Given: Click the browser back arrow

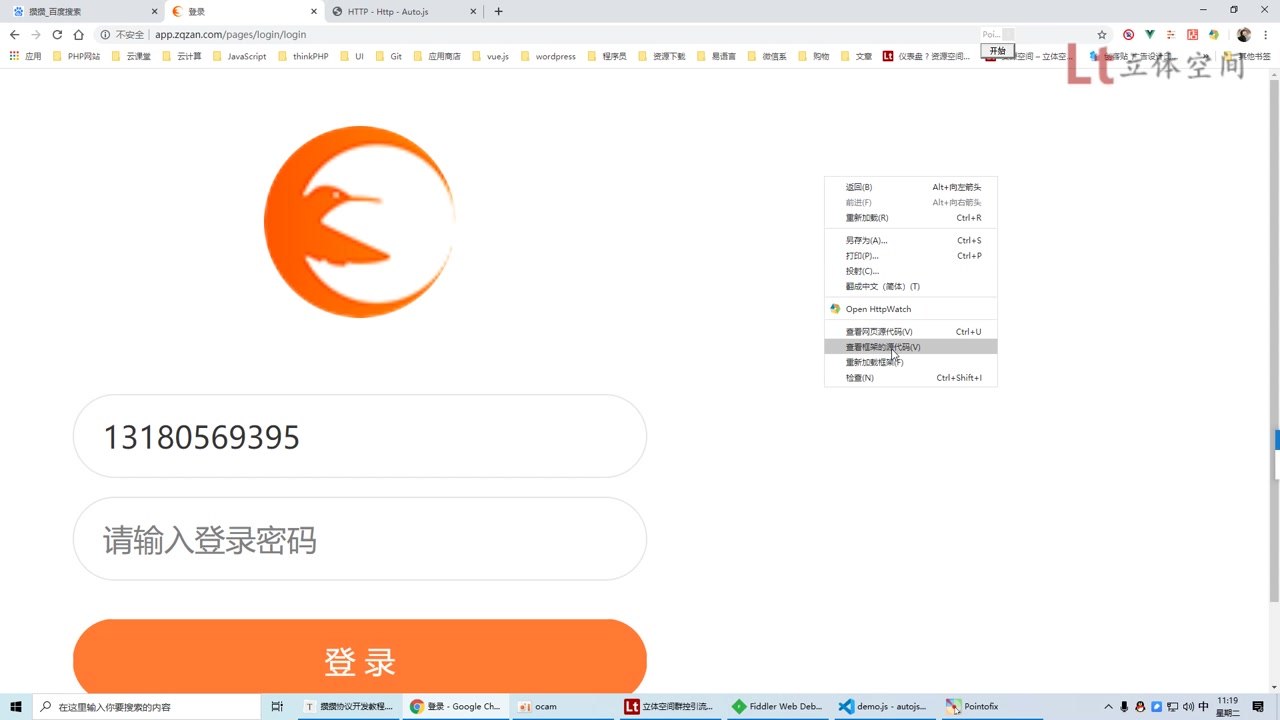Looking at the screenshot, I should pyautogui.click(x=14, y=34).
